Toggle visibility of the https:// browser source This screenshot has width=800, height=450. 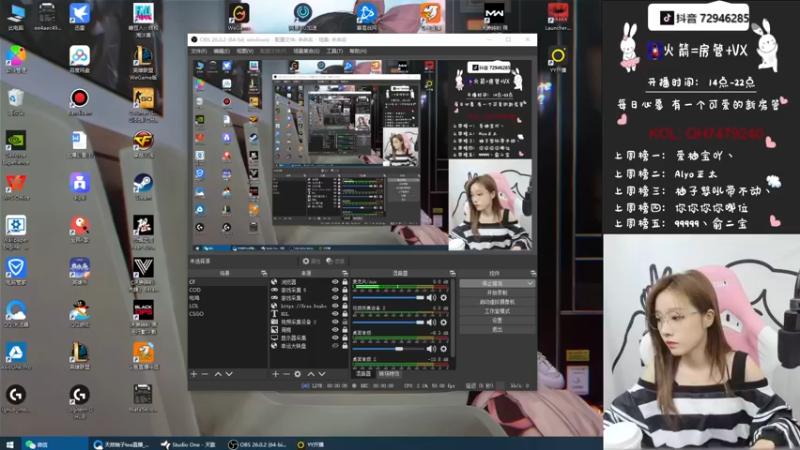tap(335, 306)
